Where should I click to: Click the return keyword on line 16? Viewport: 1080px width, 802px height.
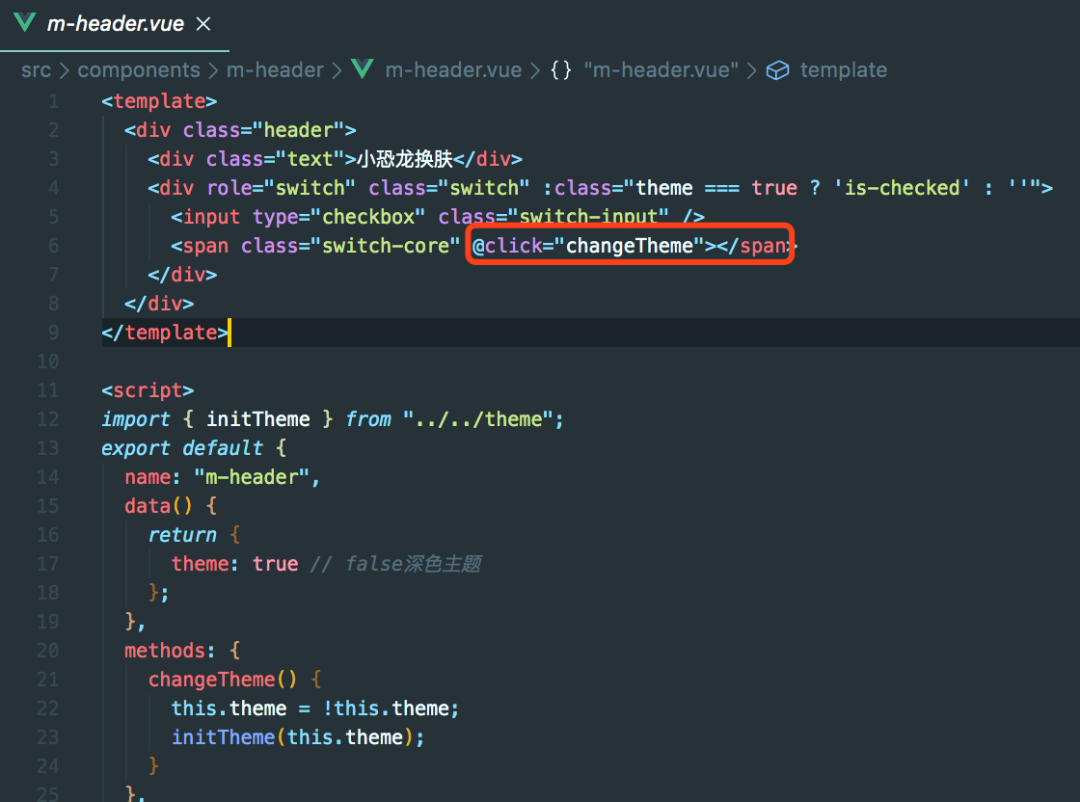coord(182,535)
